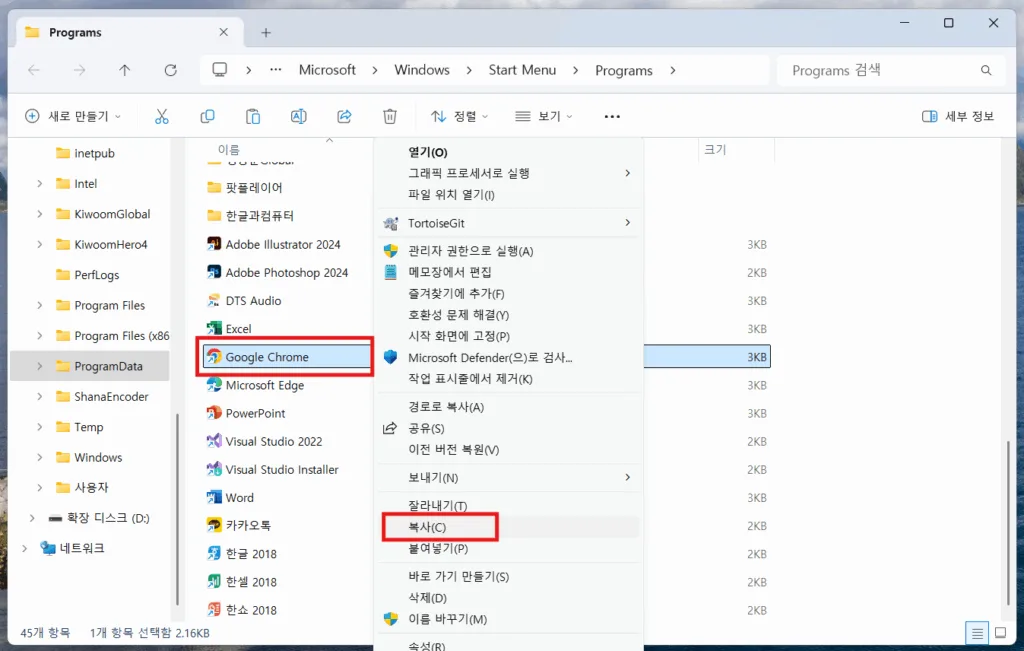
Task: Select the Adobe Photoshop 2024 shortcut icon
Action: point(214,272)
